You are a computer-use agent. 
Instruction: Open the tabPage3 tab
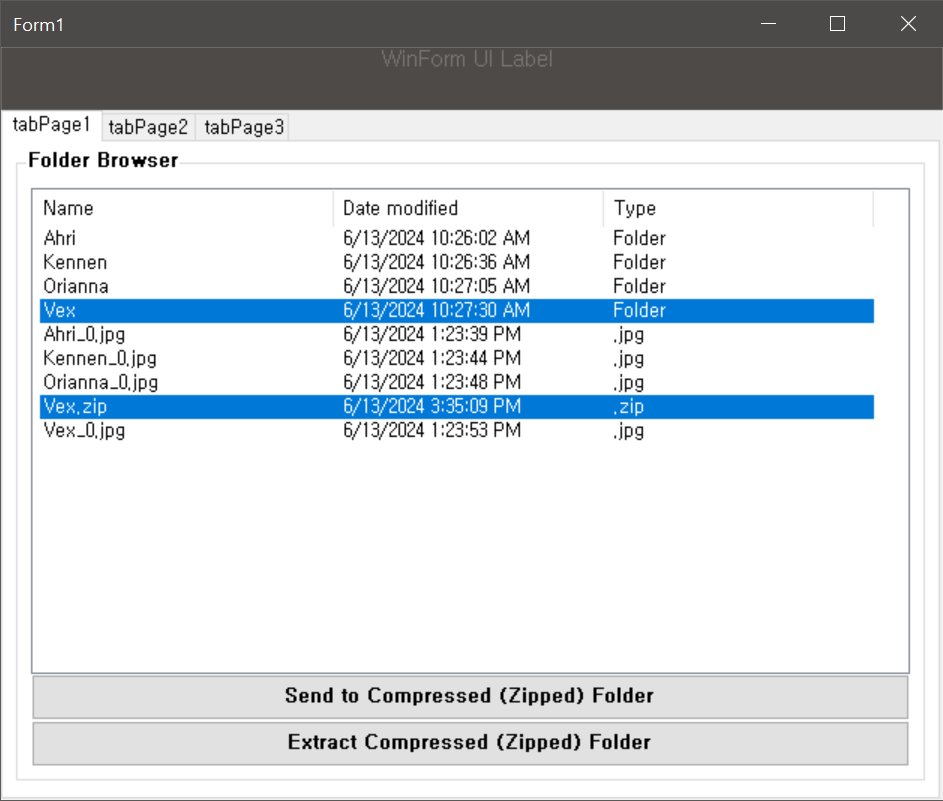pos(244,127)
